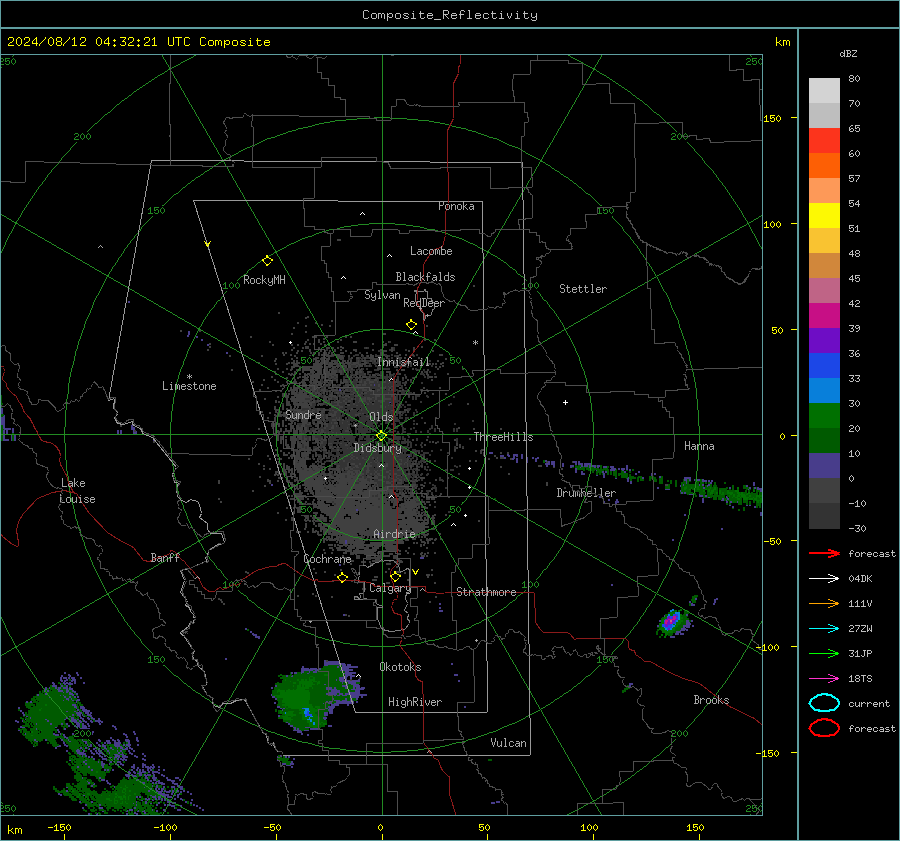Click the Limestone label
The height and width of the screenshot is (841, 900).
click(189, 386)
